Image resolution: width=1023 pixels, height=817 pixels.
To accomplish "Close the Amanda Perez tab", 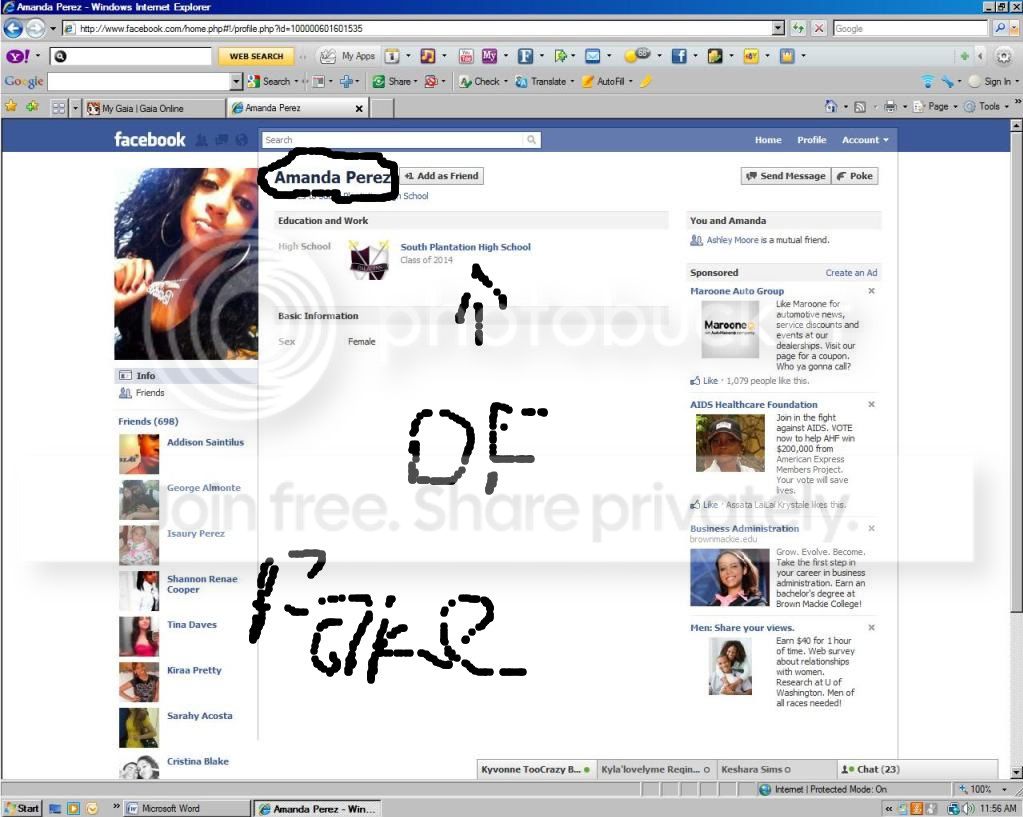I will click(359, 108).
